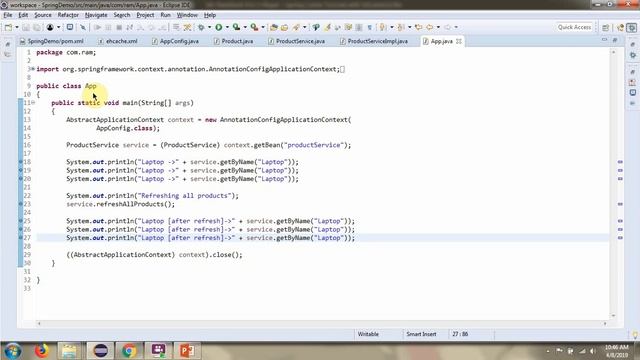The width and height of the screenshot is (640, 360).
Task: Click the Save All icon
Action: pos(37,27)
